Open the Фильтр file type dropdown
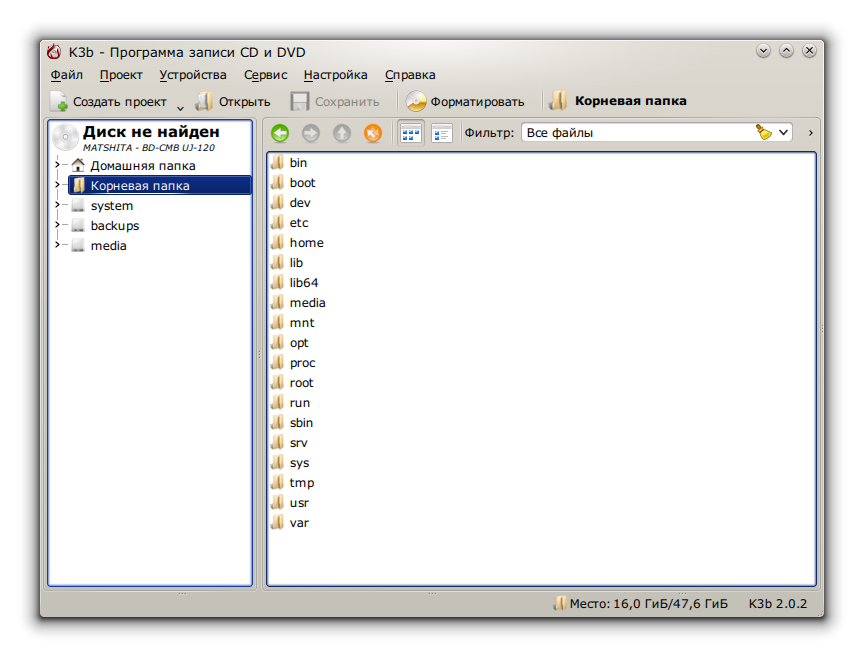This screenshot has width=864, height=657. click(784, 132)
